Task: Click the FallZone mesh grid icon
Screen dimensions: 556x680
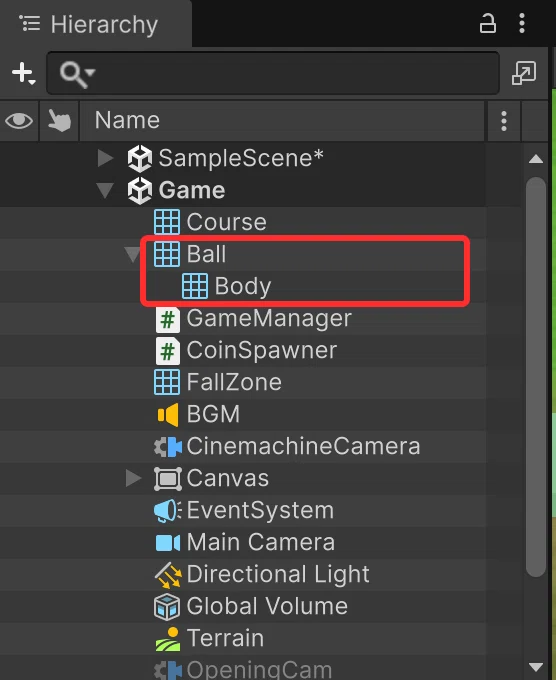Action: 167,382
